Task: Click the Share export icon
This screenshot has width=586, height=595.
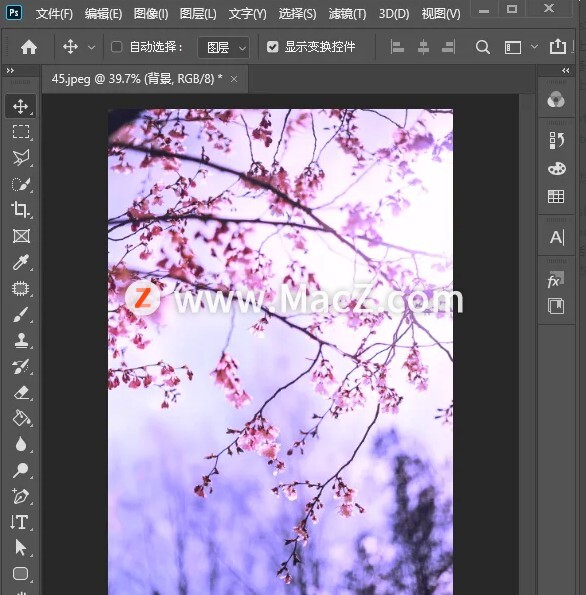Action: click(x=558, y=47)
